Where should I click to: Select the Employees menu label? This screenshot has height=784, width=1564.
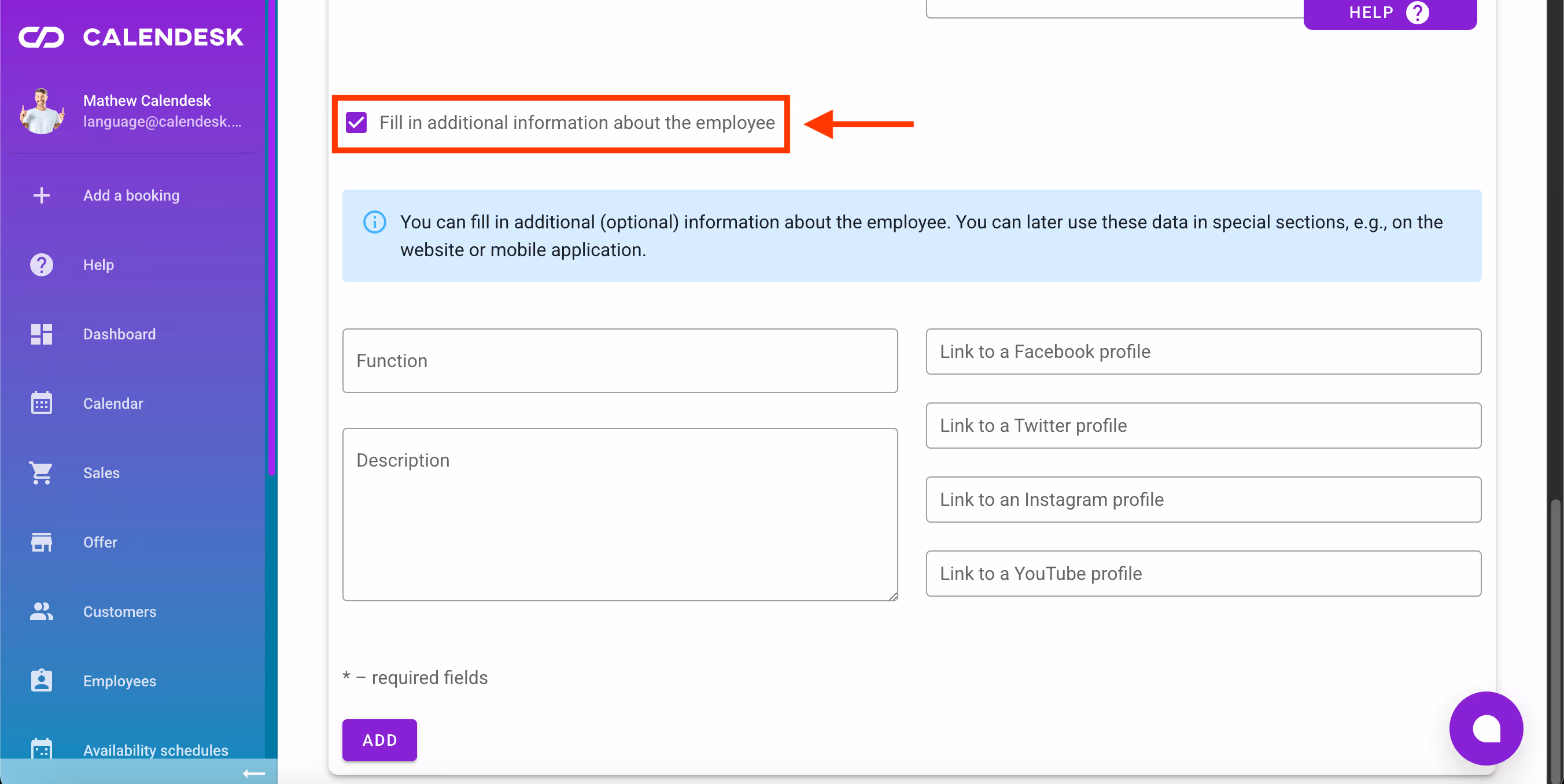click(x=120, y=681)
